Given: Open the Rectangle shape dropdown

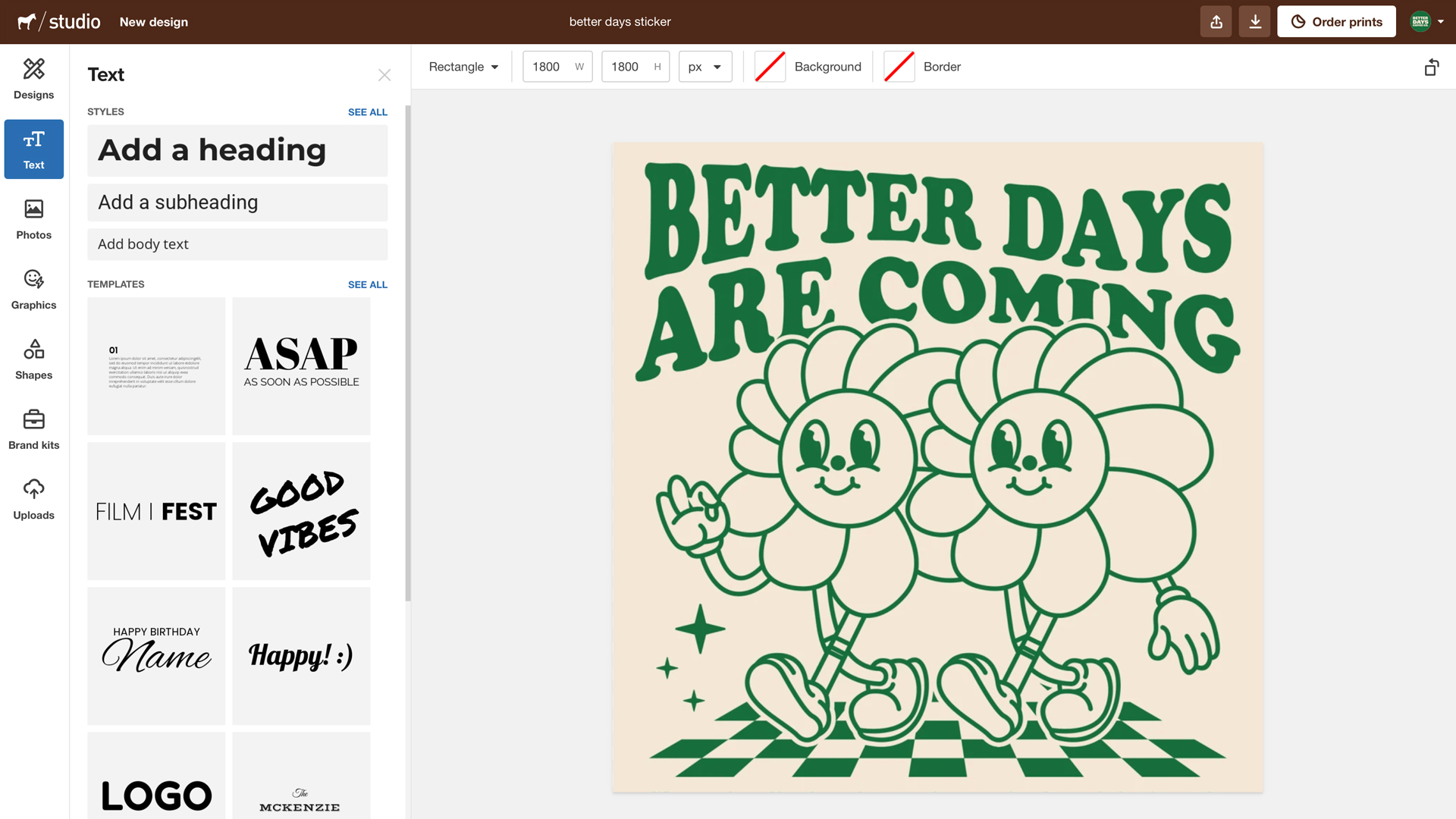Looking at the screenshot, I should tap(463, 67).
